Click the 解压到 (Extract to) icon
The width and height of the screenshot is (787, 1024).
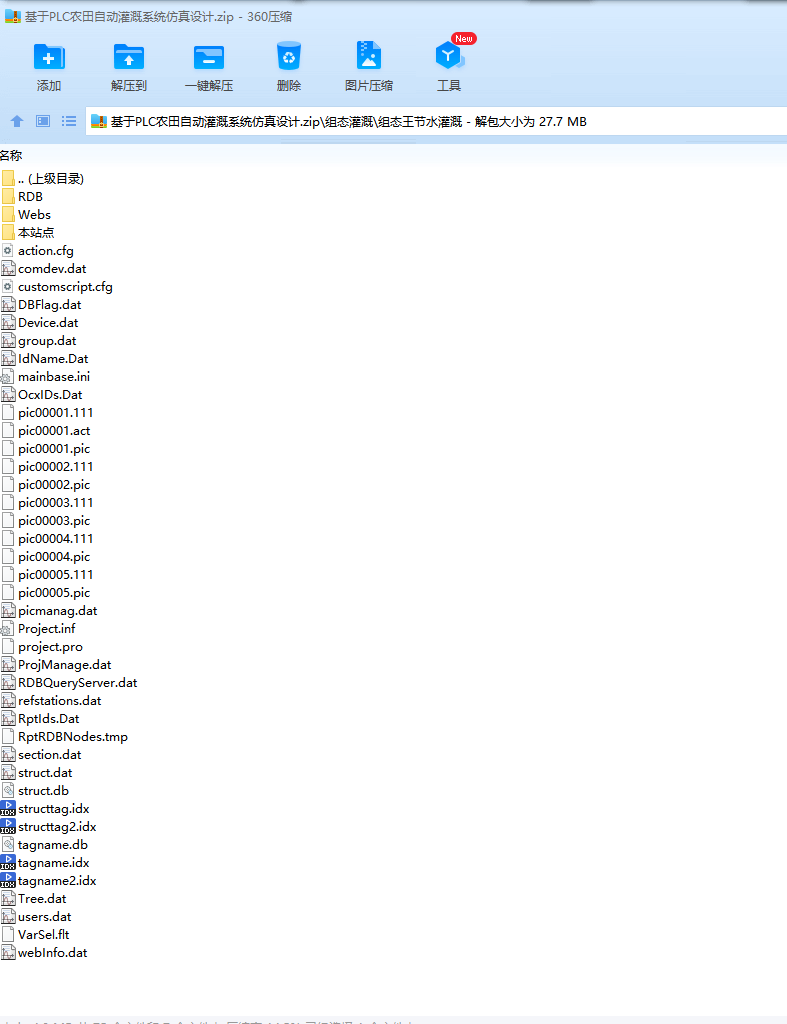(129, 57)
